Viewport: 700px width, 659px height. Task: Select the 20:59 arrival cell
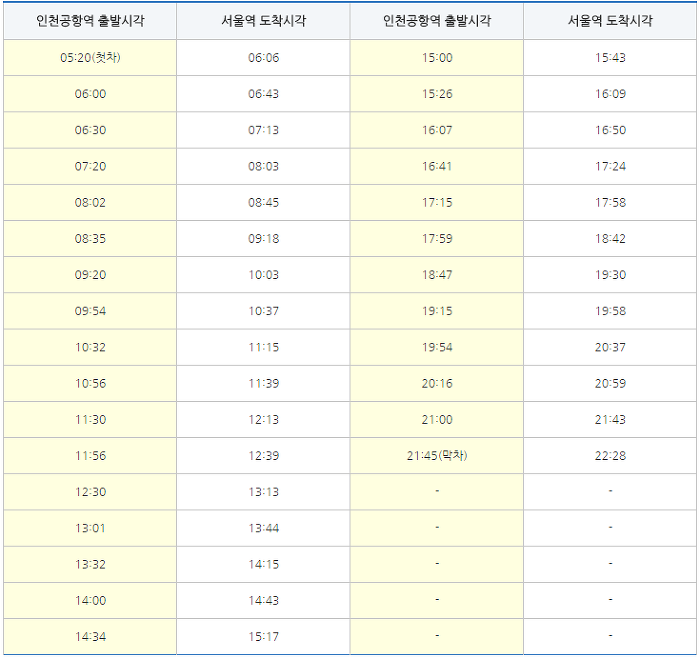pos(610,384)
